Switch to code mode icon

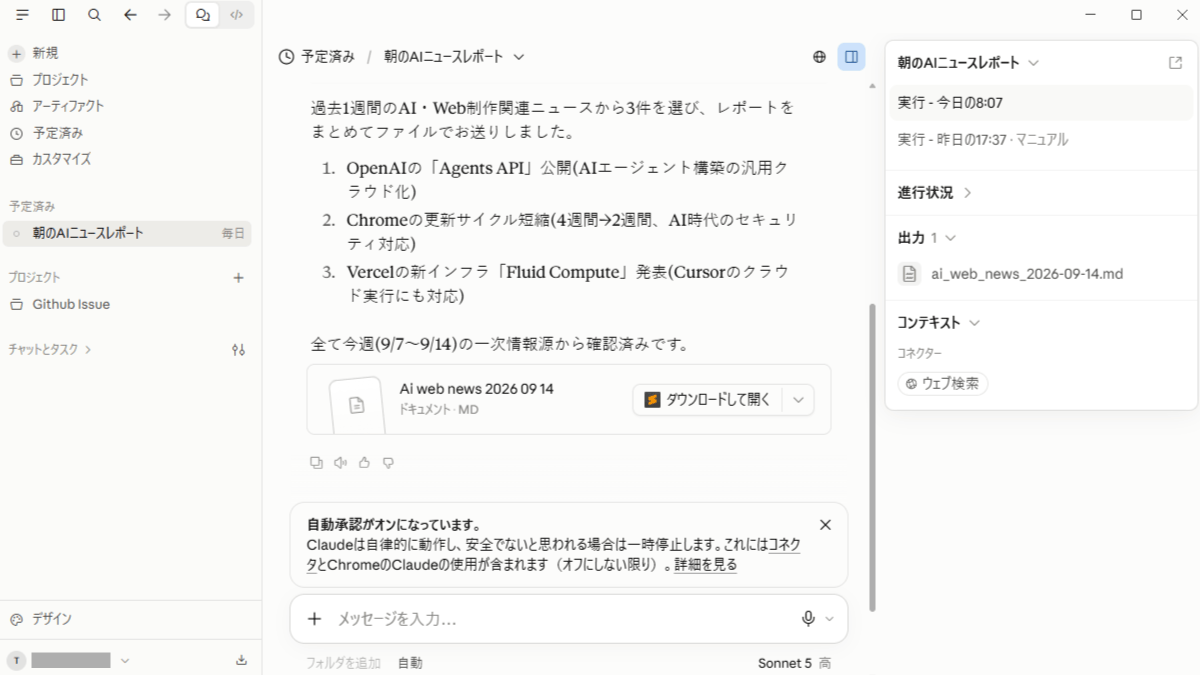(x=236, y=15)
